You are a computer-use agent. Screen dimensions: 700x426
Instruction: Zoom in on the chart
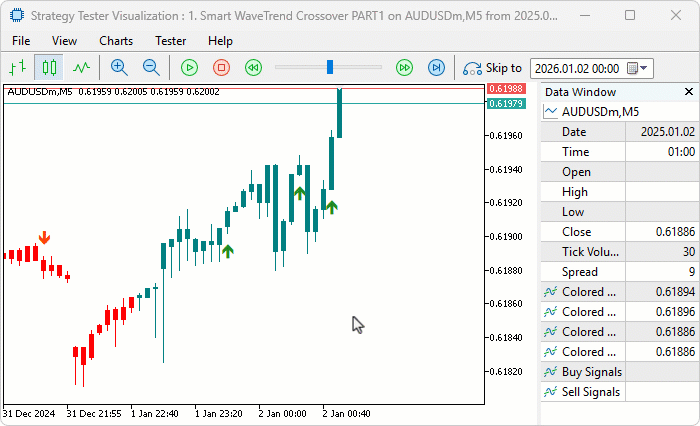(x=119, y=68)
